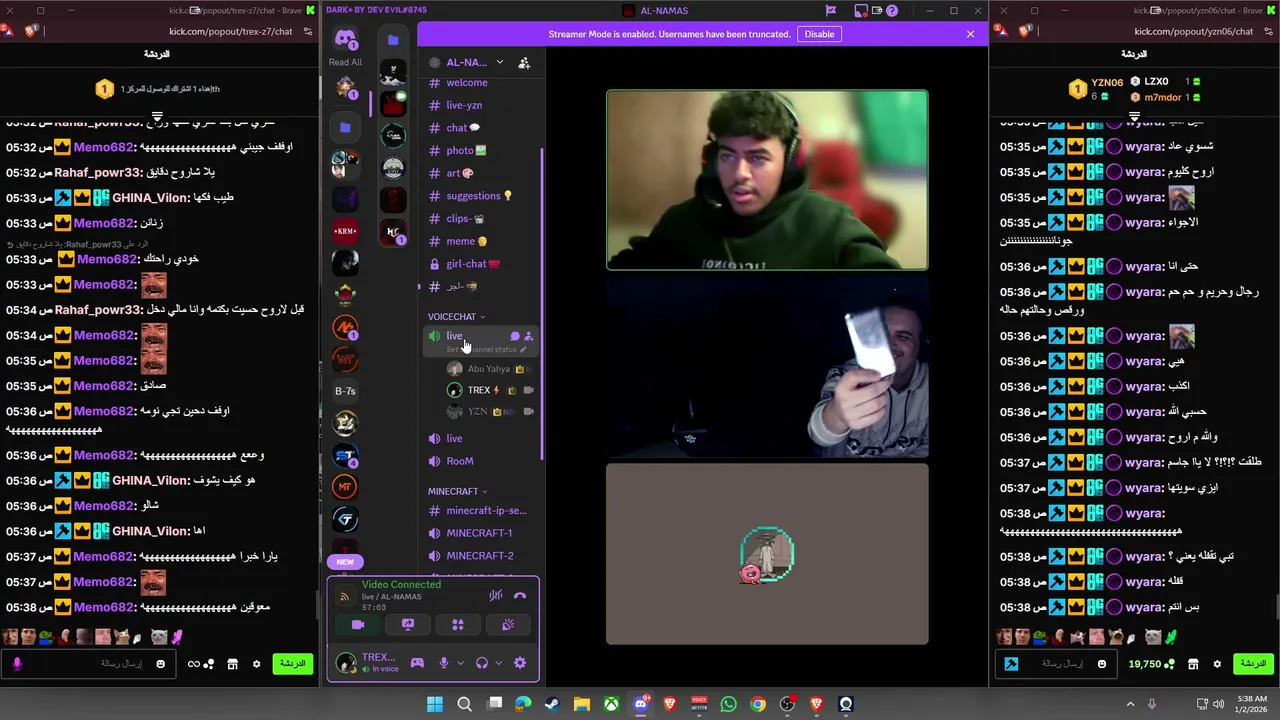Collapse the MINECRAFT category
The image size is (1280, 720).
[457, 492]
